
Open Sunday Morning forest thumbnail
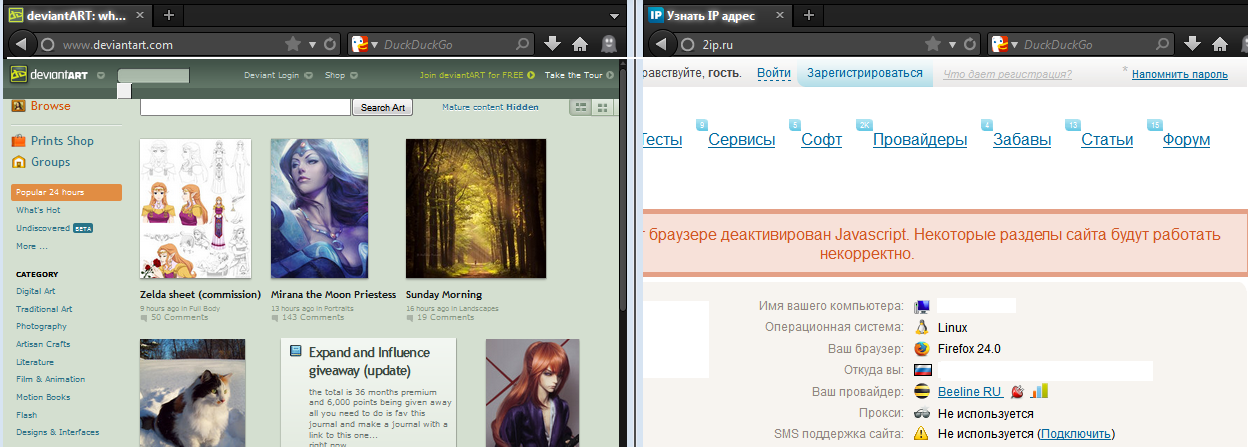point(475,208)
